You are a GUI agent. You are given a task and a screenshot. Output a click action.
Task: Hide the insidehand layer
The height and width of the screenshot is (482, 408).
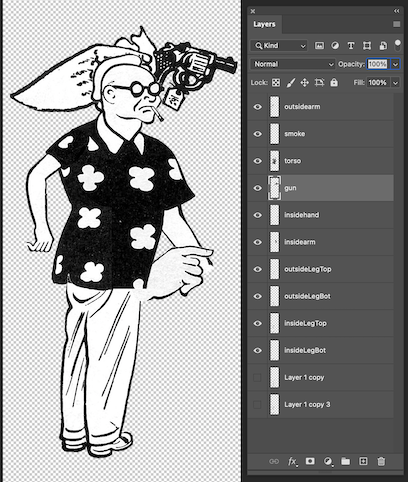pyautogui.click(x=258, y=215)
